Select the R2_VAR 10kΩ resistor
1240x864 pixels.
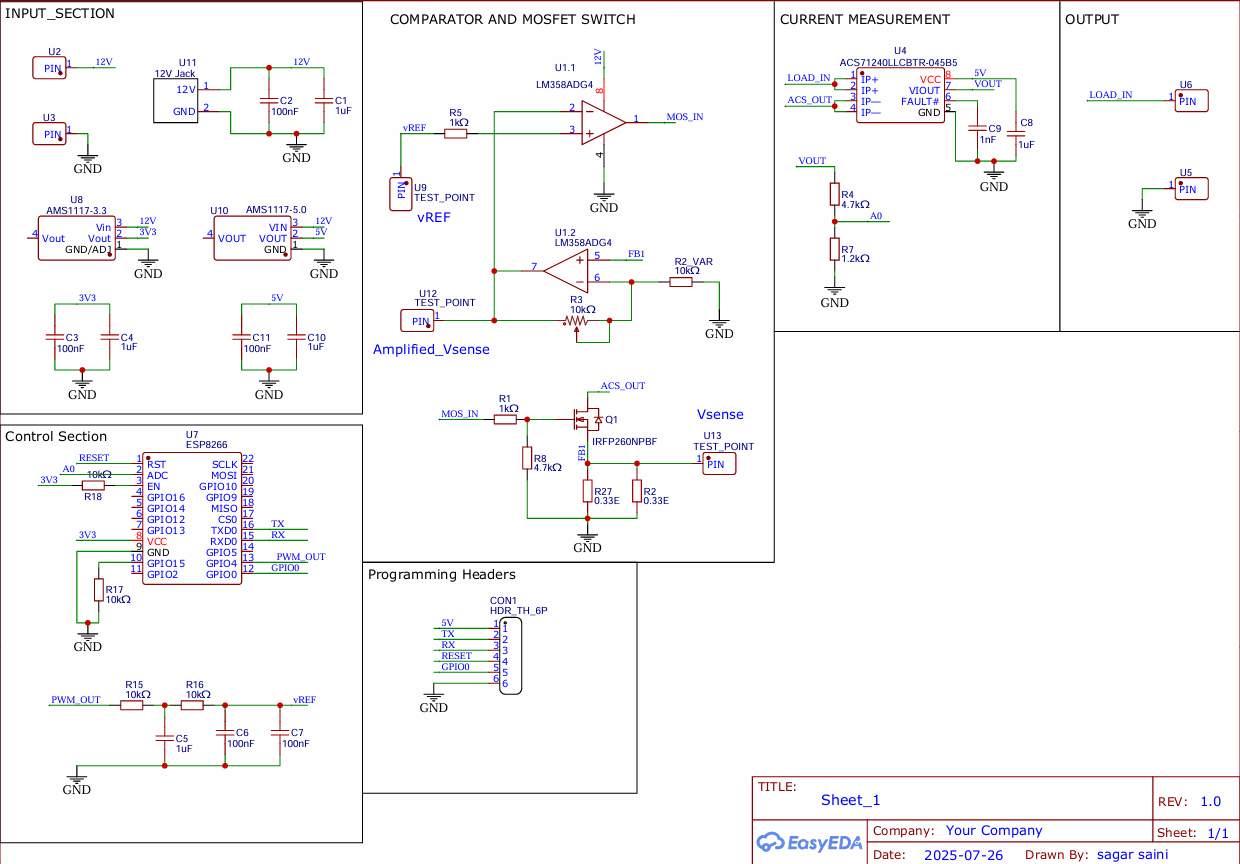point(681,283)
